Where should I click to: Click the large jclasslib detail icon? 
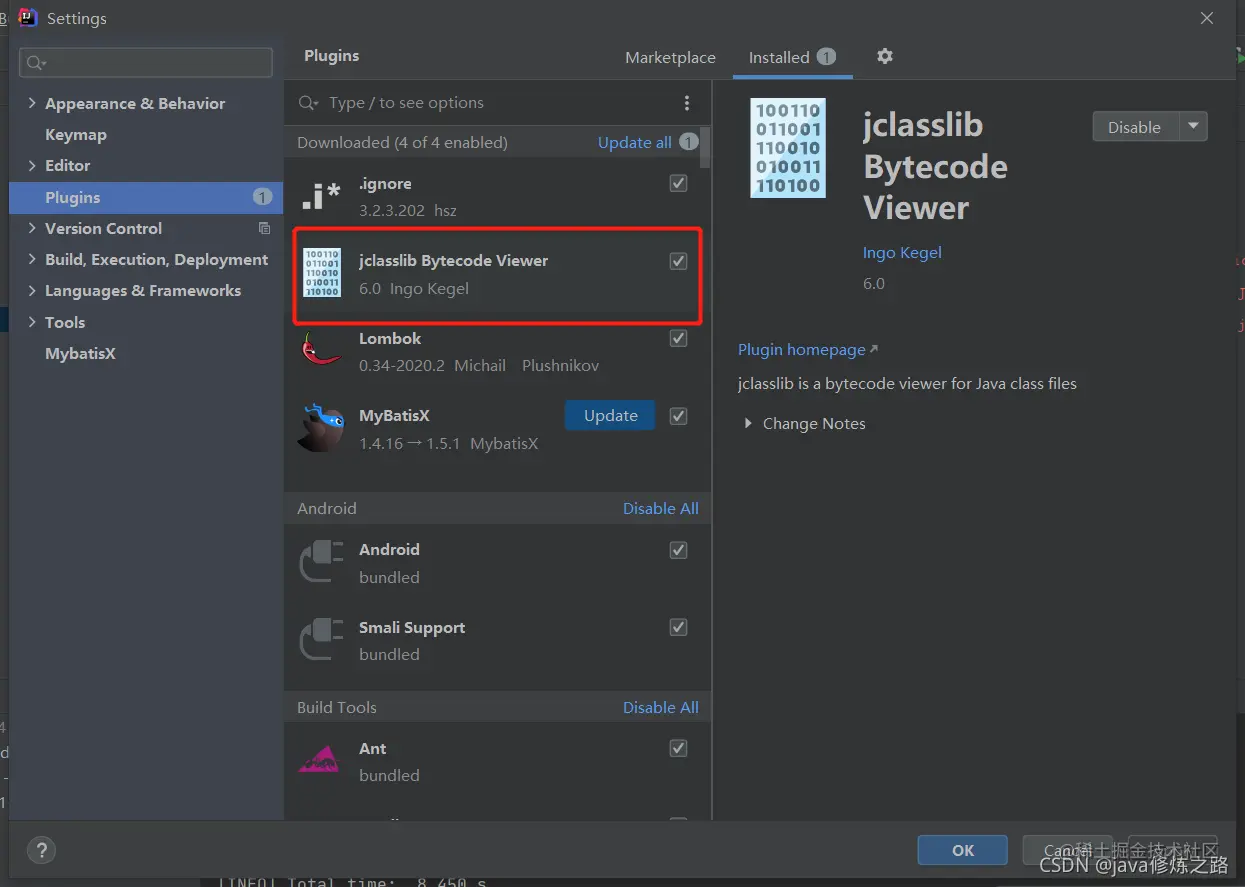tap(788, 148)
